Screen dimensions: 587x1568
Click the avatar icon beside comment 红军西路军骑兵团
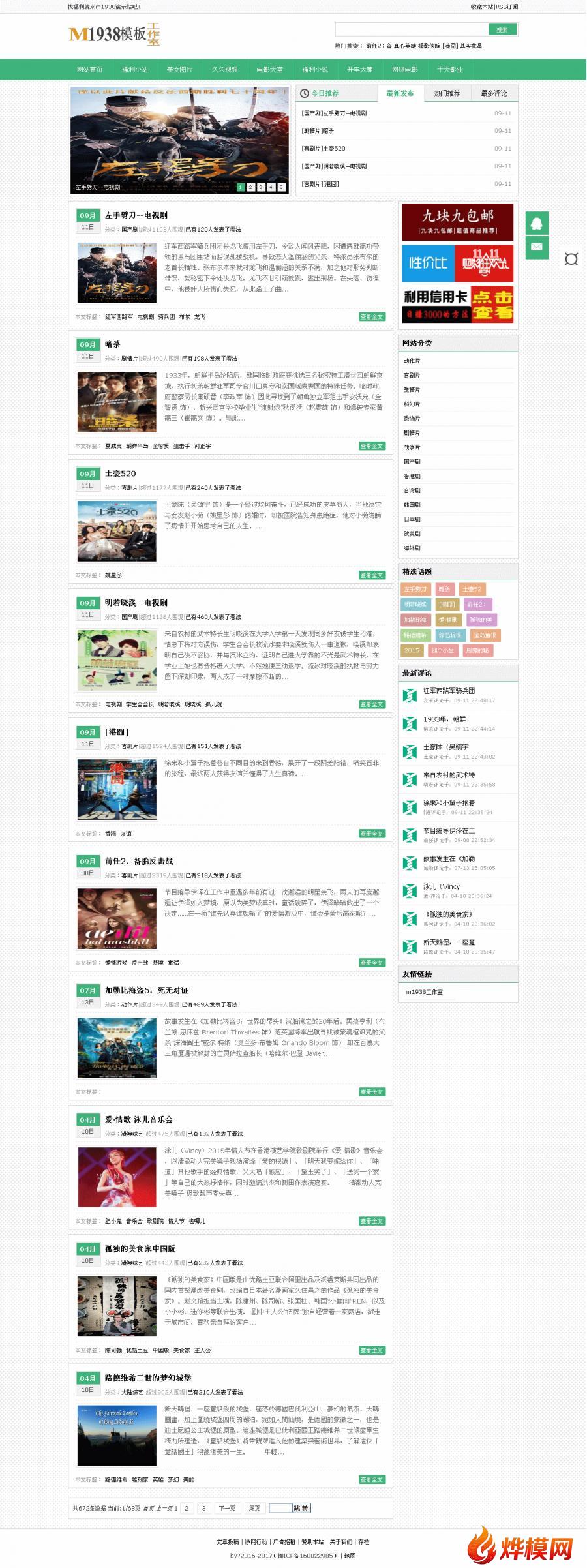tap(410, 695)
